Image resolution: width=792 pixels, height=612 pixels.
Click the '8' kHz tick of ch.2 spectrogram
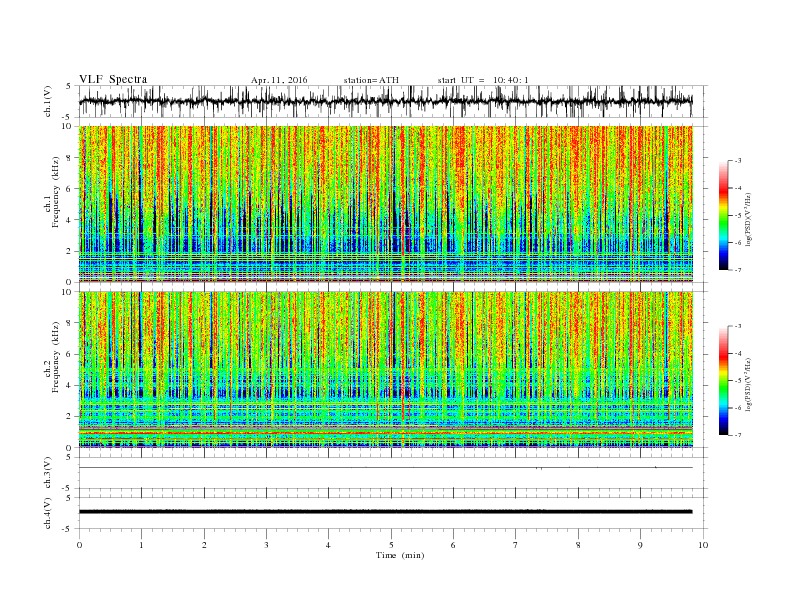coord(70,323)
